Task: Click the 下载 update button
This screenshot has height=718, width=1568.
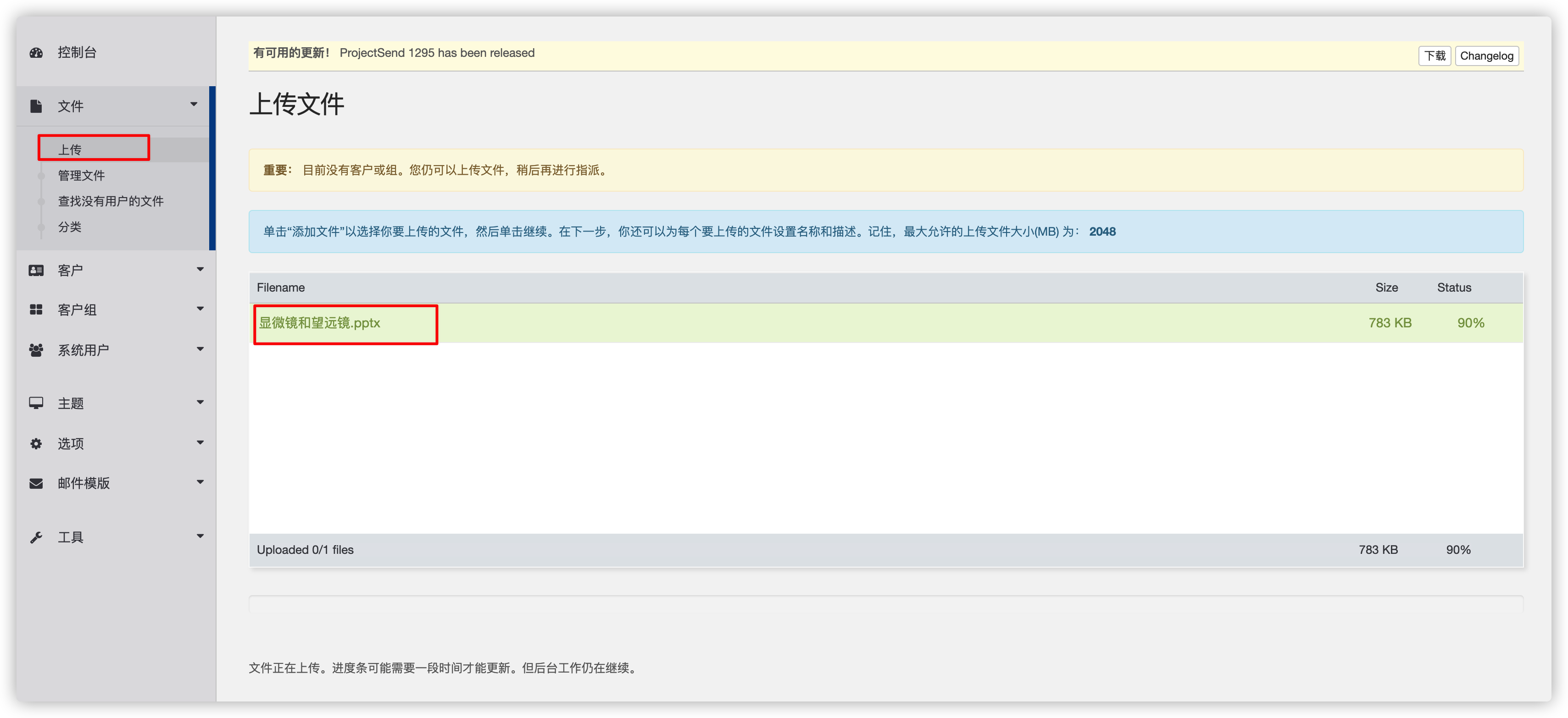Action: (x=1435, y=55)
